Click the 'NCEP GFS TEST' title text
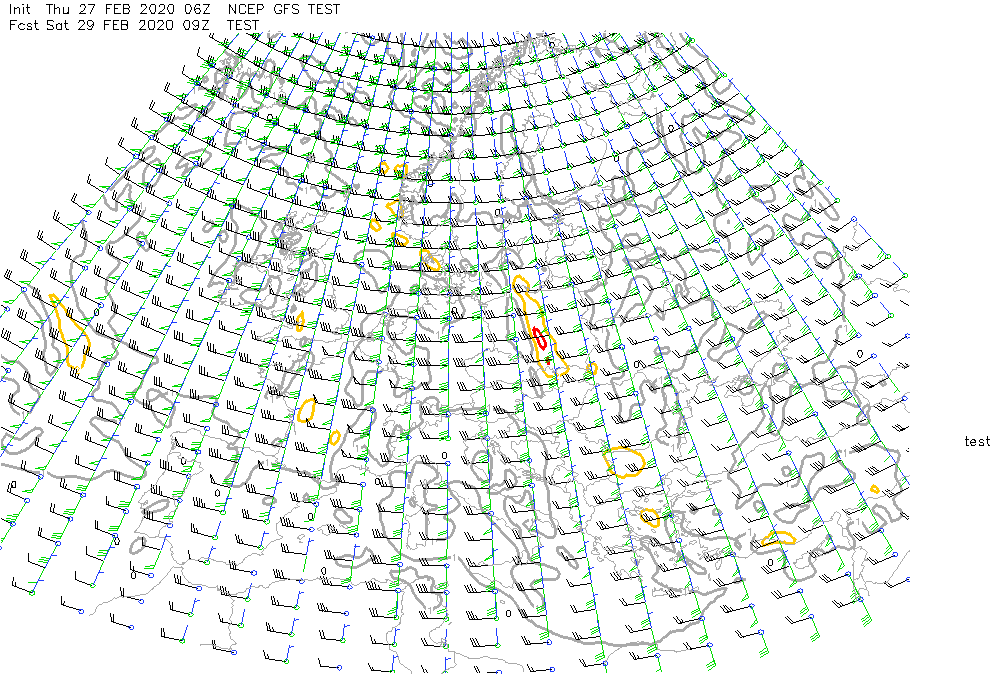The height and width of the screenshot is (680, 1000). (x=284, y=10)
